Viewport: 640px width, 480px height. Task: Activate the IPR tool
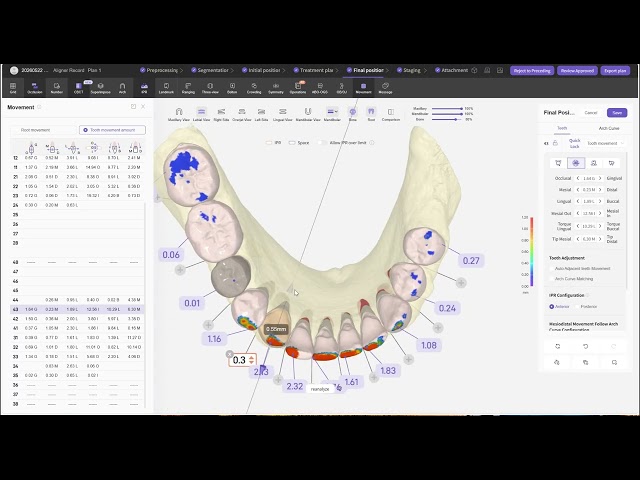pyautogui.click(x=144, y=87)
